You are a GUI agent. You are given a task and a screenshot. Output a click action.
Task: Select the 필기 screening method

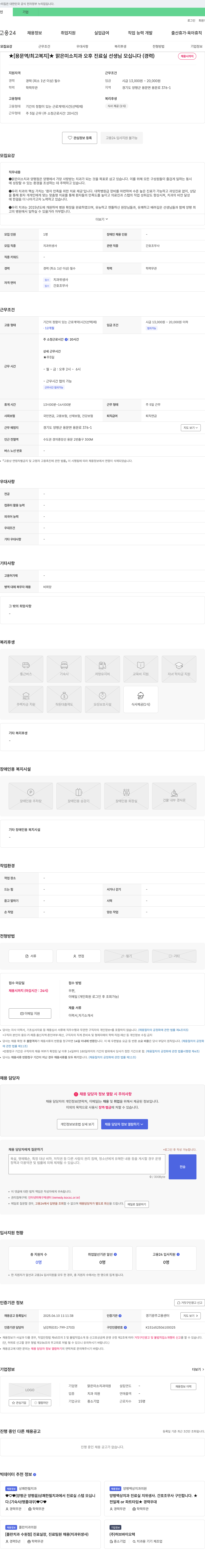click(x=127, y=956)
